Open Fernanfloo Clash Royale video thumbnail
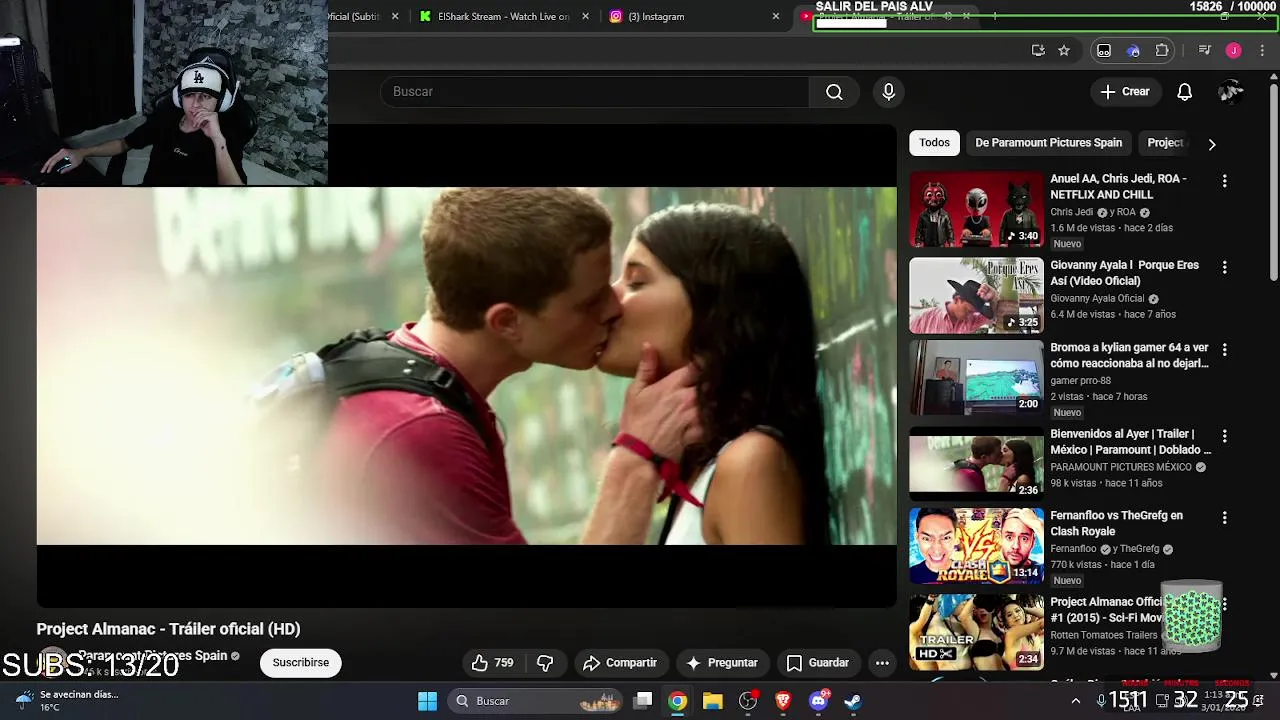This screenshot has height=720, width=1280. pos(976,546)
